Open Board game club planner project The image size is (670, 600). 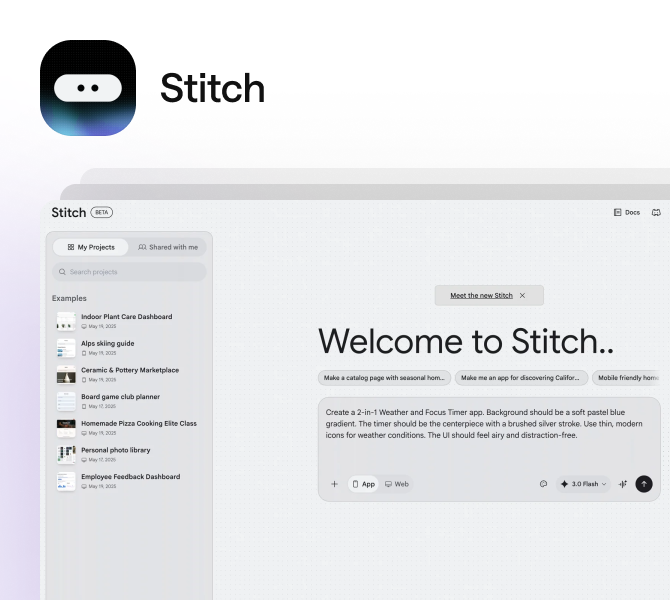127,401
